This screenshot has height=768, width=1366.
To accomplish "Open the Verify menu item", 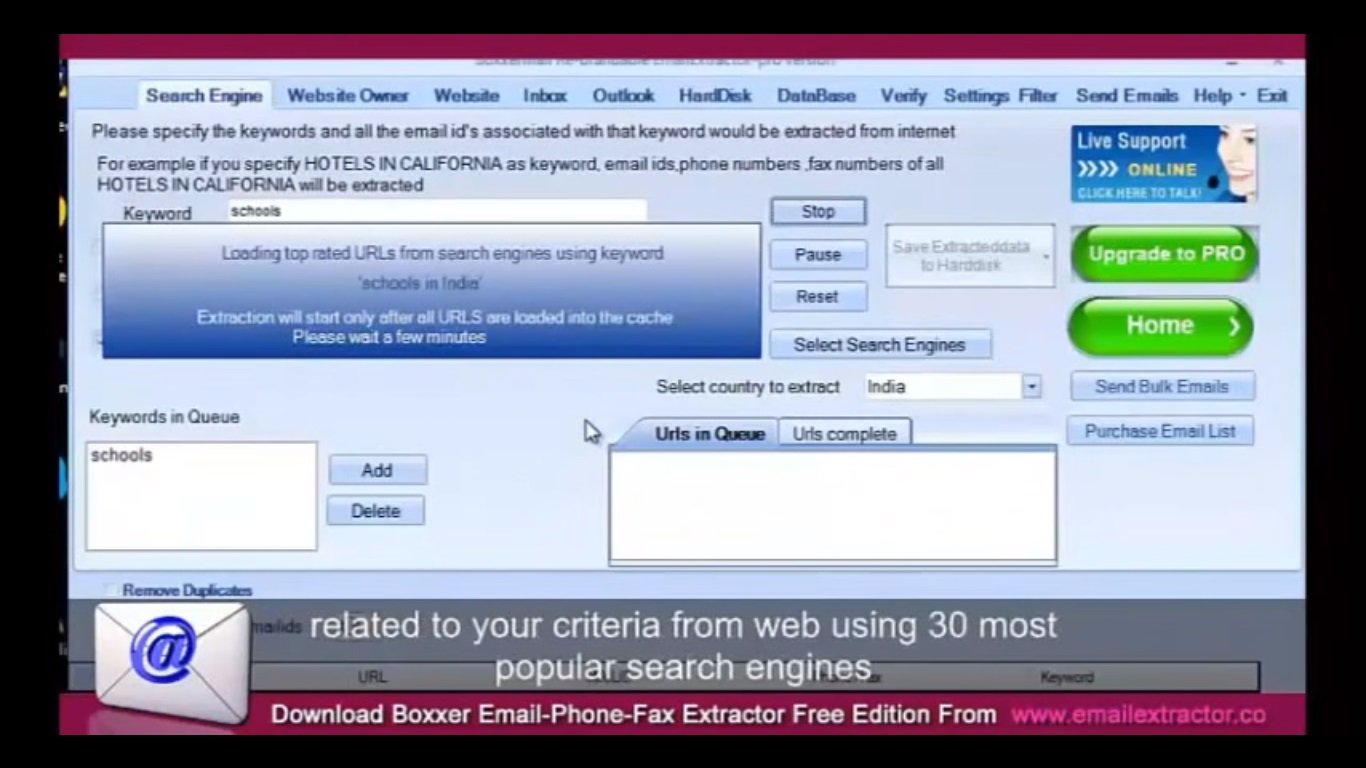I will 903,96.
